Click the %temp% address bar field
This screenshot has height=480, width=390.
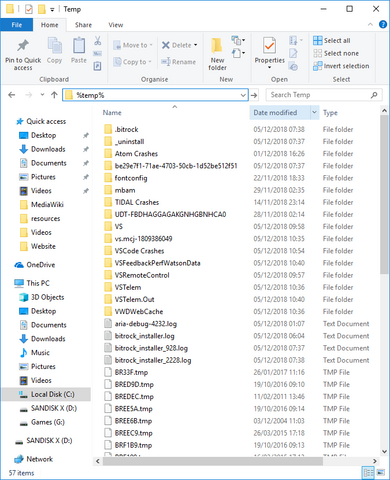click(155, 95)
